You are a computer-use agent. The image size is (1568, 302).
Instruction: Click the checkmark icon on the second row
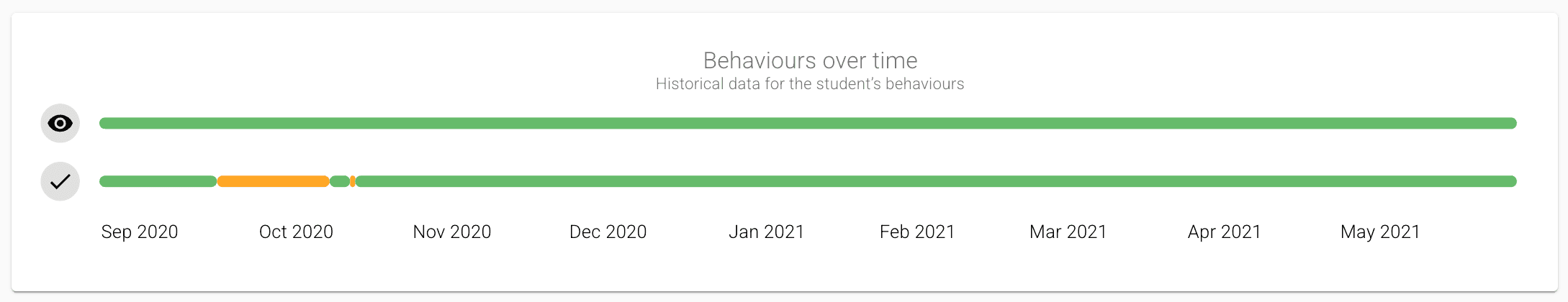coord(60,181)
